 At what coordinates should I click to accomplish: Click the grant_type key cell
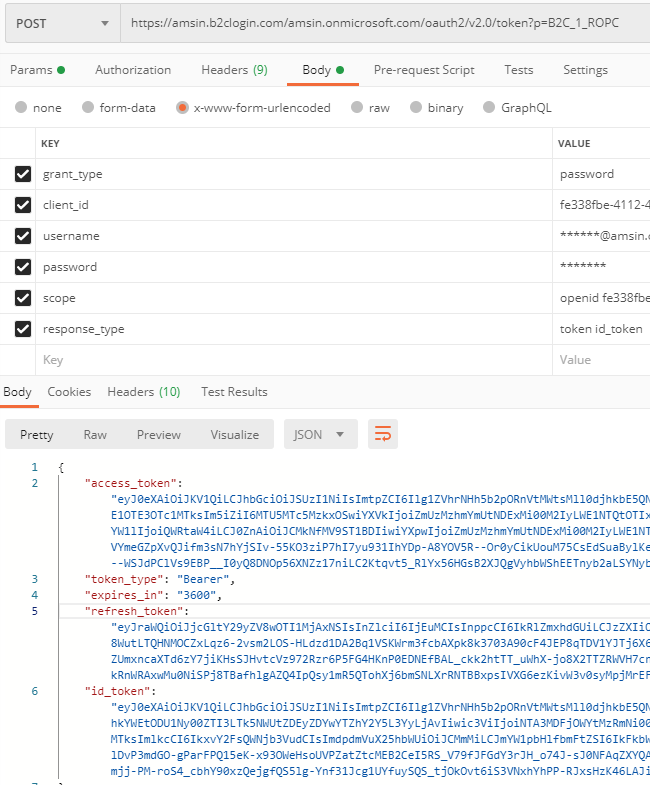294,174
